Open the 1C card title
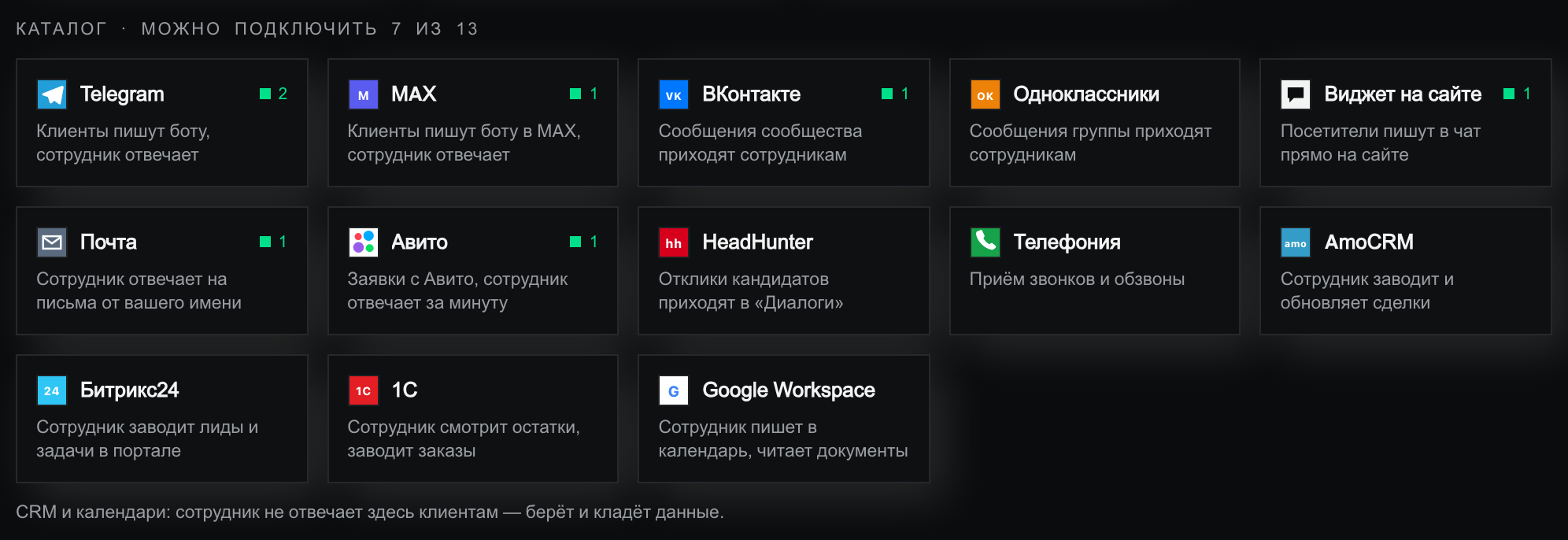Viewport: 1568px width, 540px height. pyautogui.click(x=405, y=390)
